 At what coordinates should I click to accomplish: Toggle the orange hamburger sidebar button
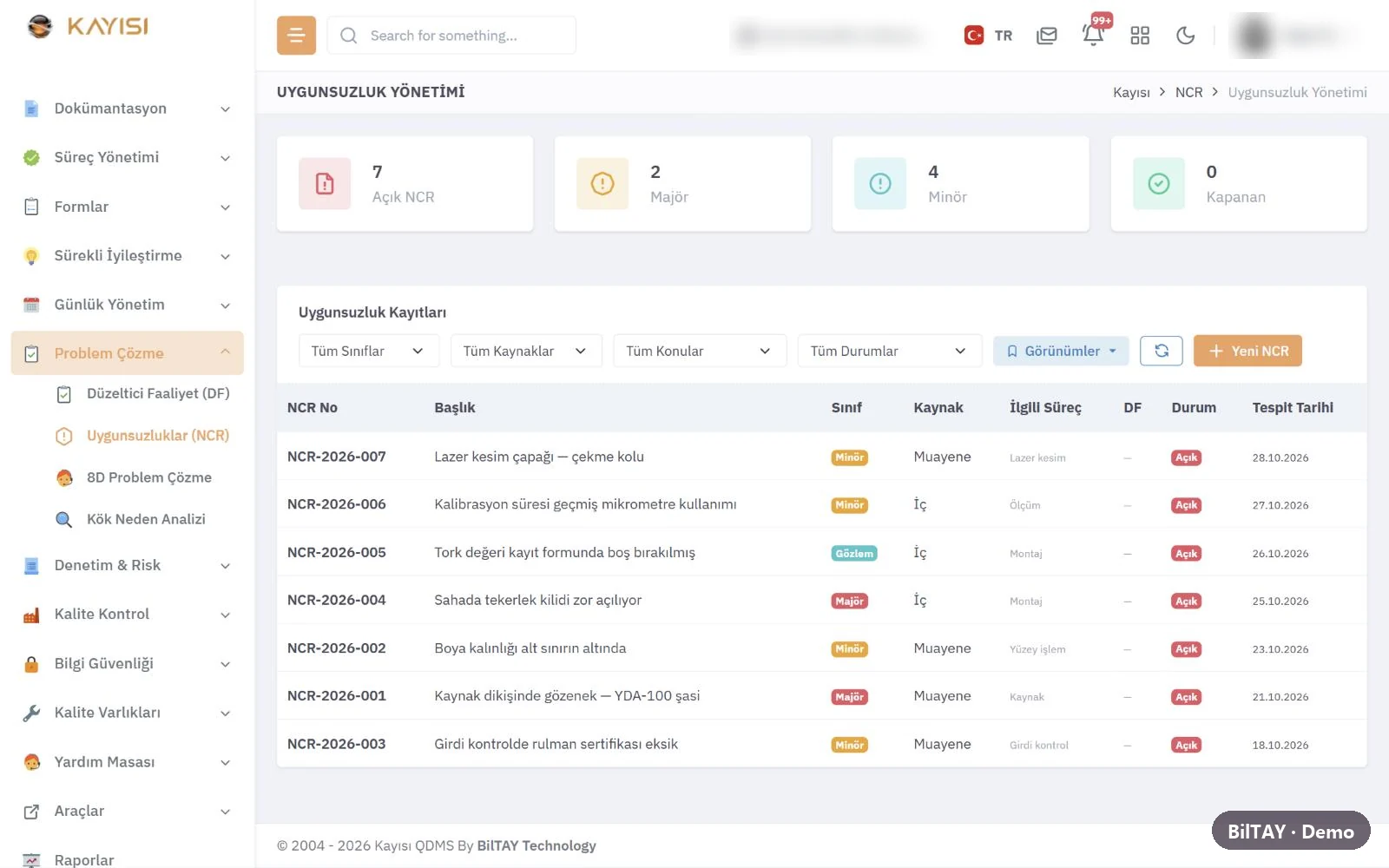(296, 36)
